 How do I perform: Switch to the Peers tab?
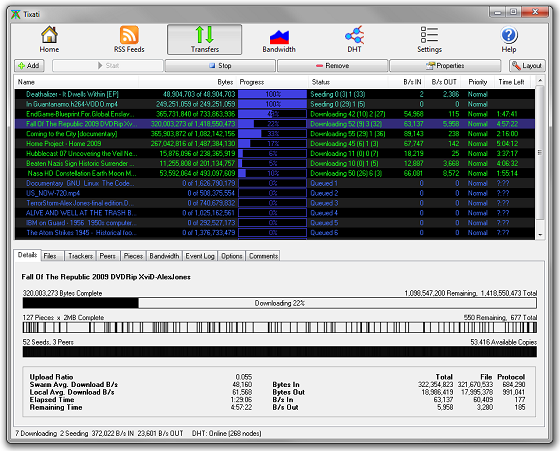[x=108, y=256]
